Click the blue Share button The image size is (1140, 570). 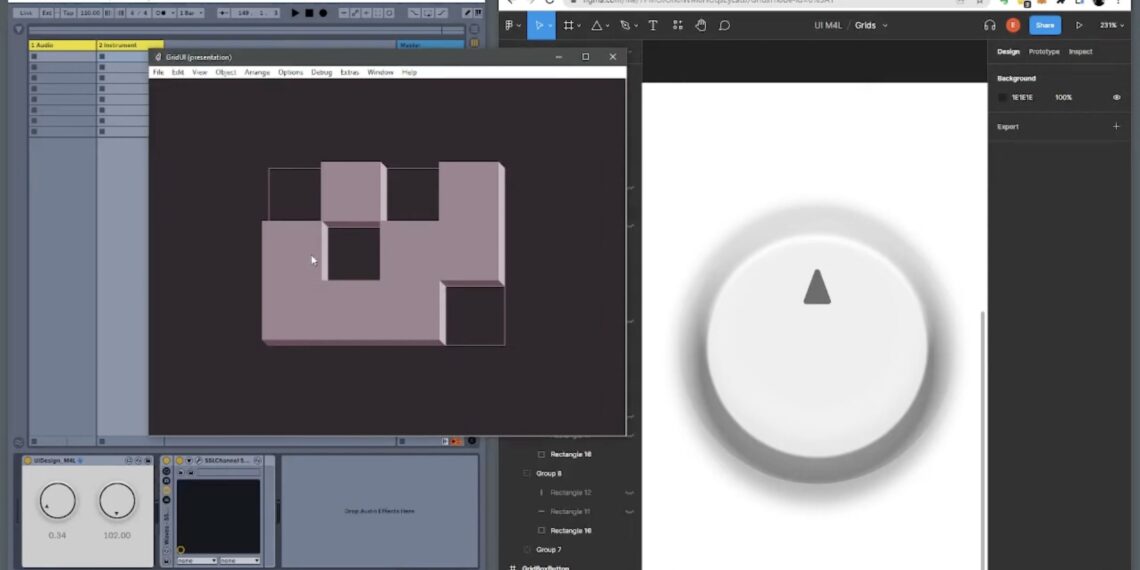coord(1045,25)
